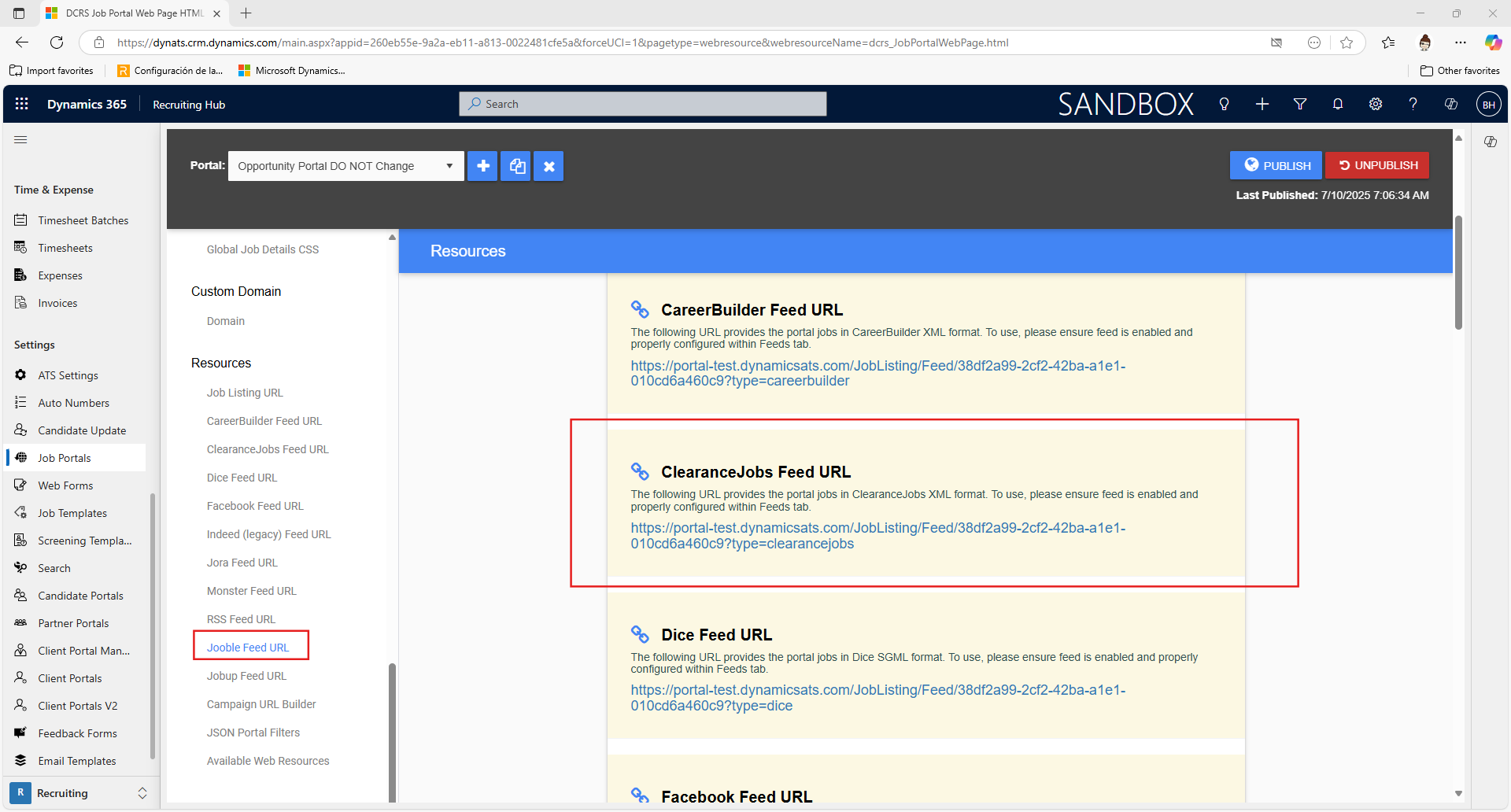Screen dimensions: 1511x812
Task: Open the BH user account avatar
Action: click(x=1488, y=104)
